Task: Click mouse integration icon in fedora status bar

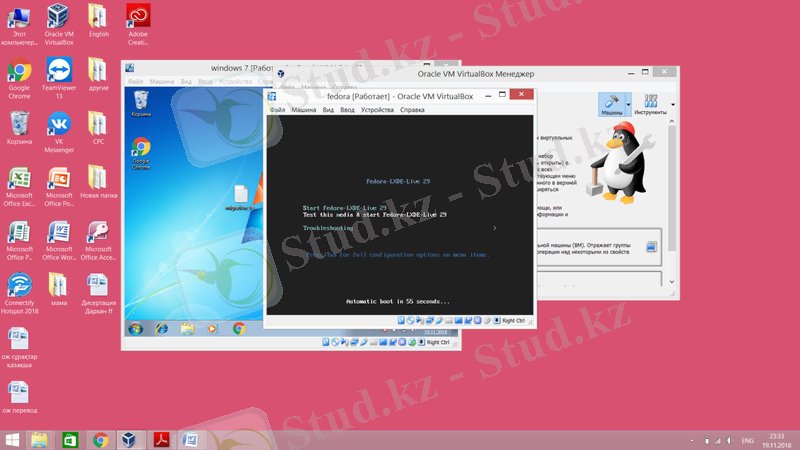Action: (x=487, y=320)
